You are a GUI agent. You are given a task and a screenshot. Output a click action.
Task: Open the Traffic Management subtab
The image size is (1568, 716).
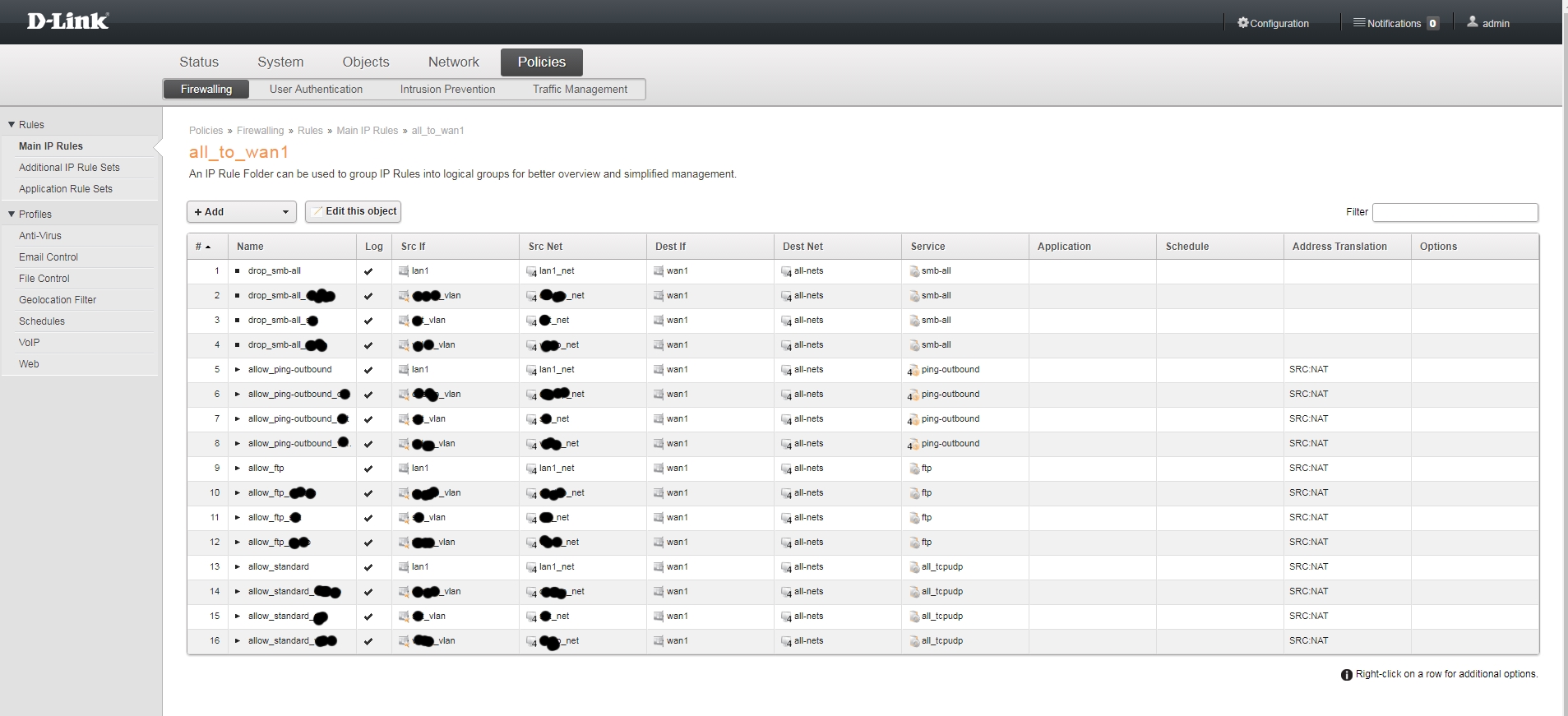[580, 89]
